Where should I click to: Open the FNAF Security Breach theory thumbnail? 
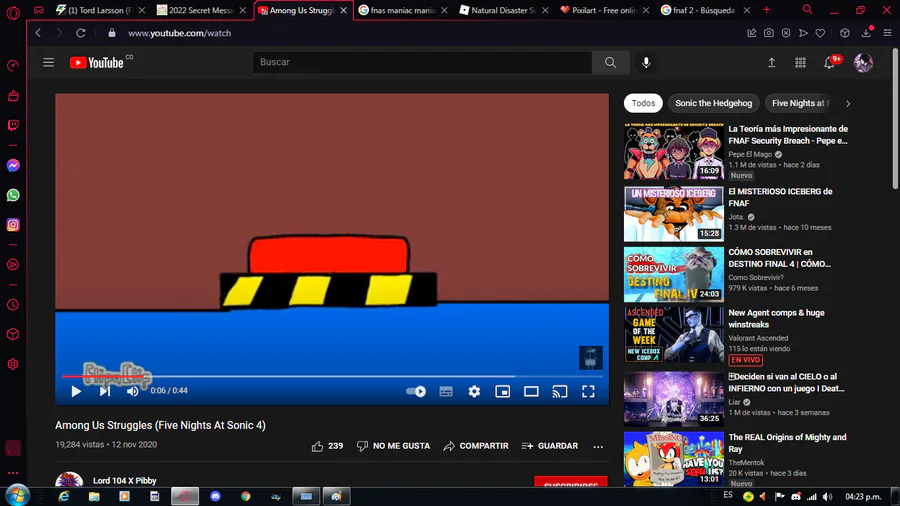click(x=674, y=151)
